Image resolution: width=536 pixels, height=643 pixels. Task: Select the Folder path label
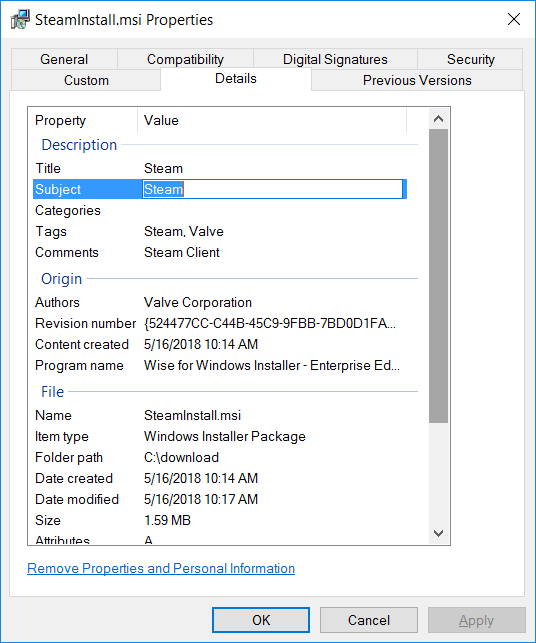tap(69, 457)
